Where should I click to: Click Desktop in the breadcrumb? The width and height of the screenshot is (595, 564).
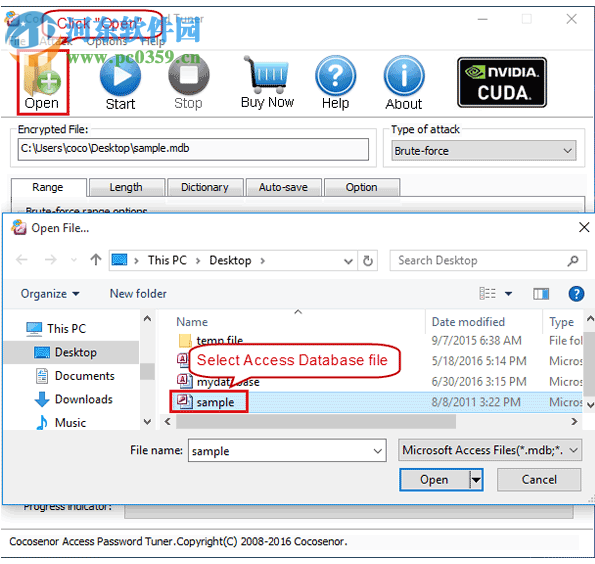(230, 260)
